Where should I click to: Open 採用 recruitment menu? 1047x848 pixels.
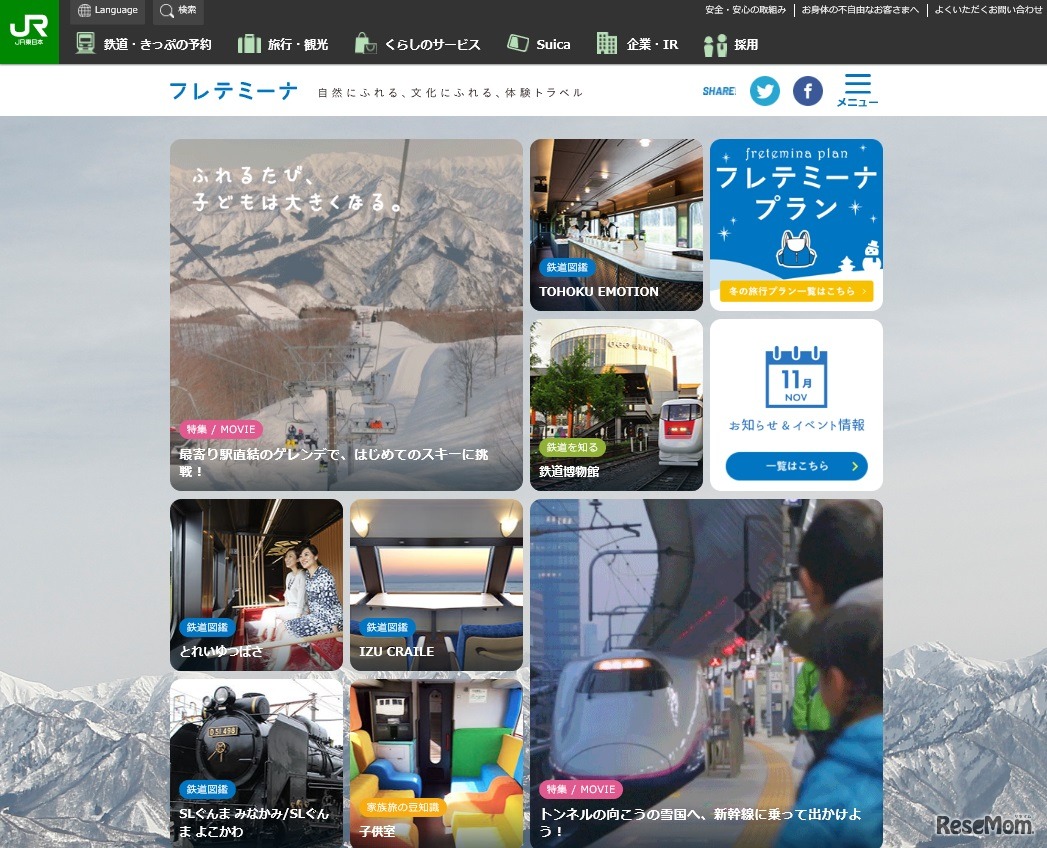(x=731, y=44)
